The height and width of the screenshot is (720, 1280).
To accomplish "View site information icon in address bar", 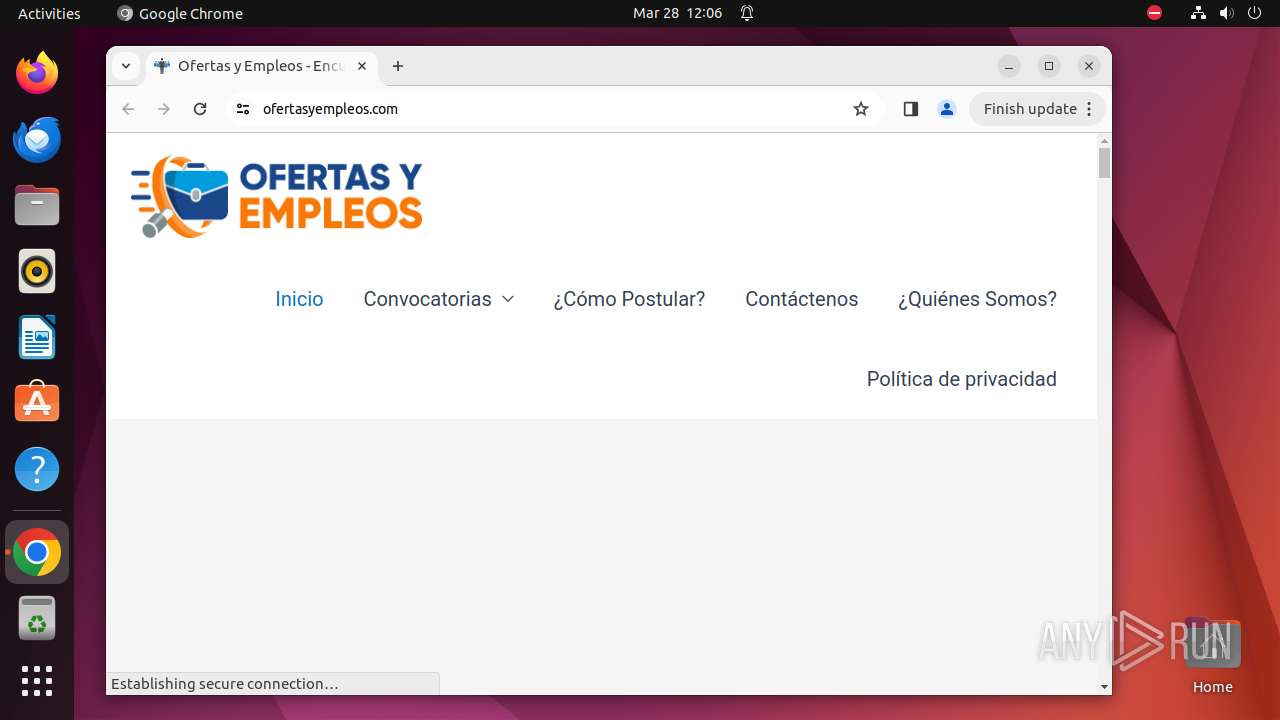I will tap(243, 109).
